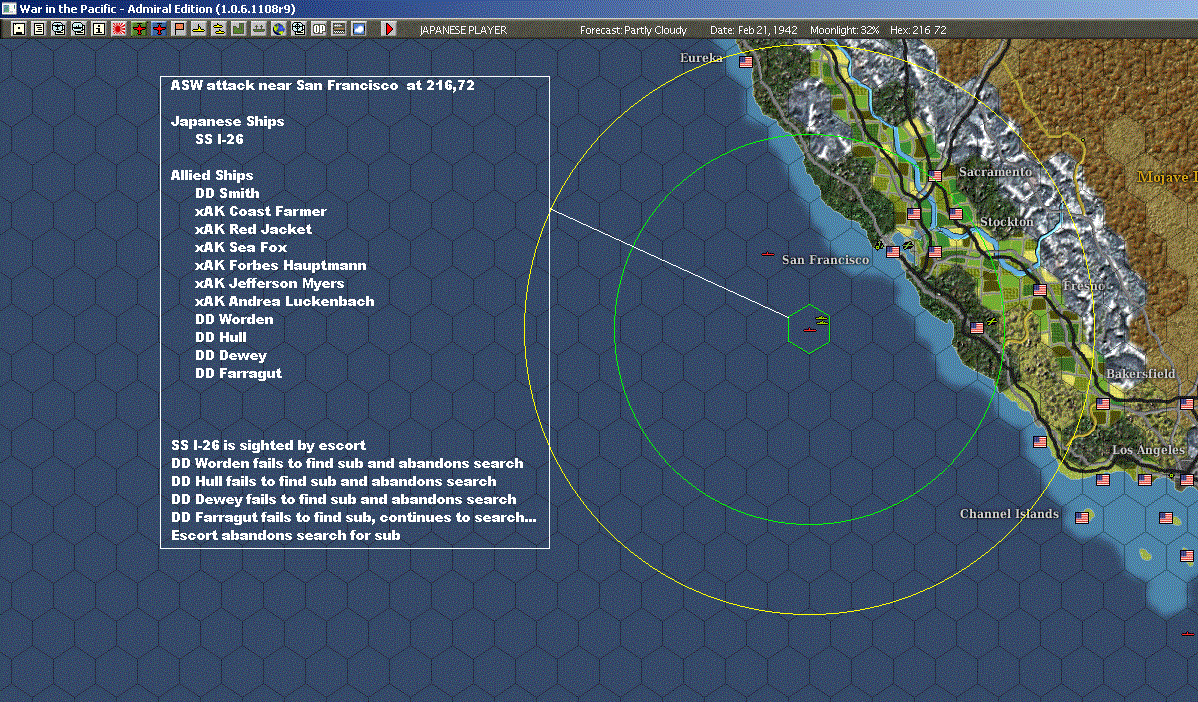Click the 'Hex: 216 72' status text
Screen dimensions: 1198x702
[x=918, y=30]
